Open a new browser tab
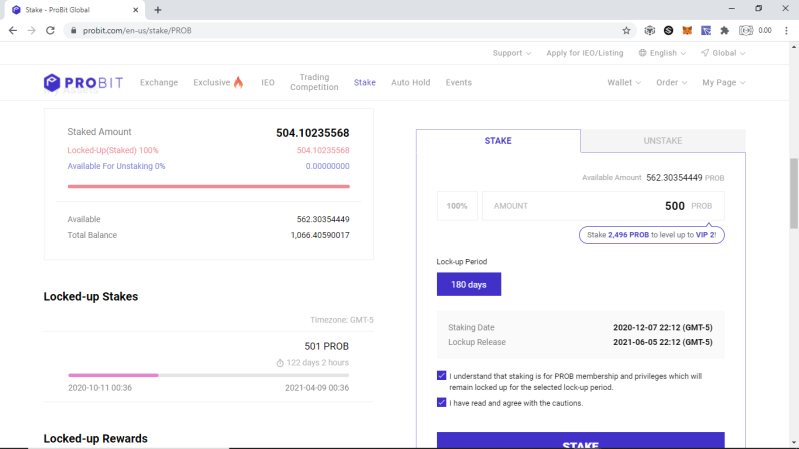 157,10
